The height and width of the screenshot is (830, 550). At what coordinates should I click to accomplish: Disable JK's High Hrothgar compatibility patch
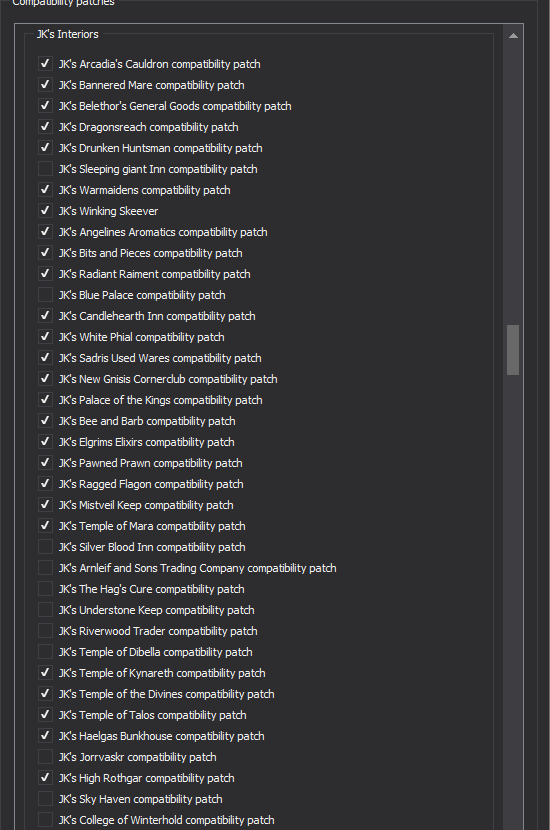(x=46, y=778)
